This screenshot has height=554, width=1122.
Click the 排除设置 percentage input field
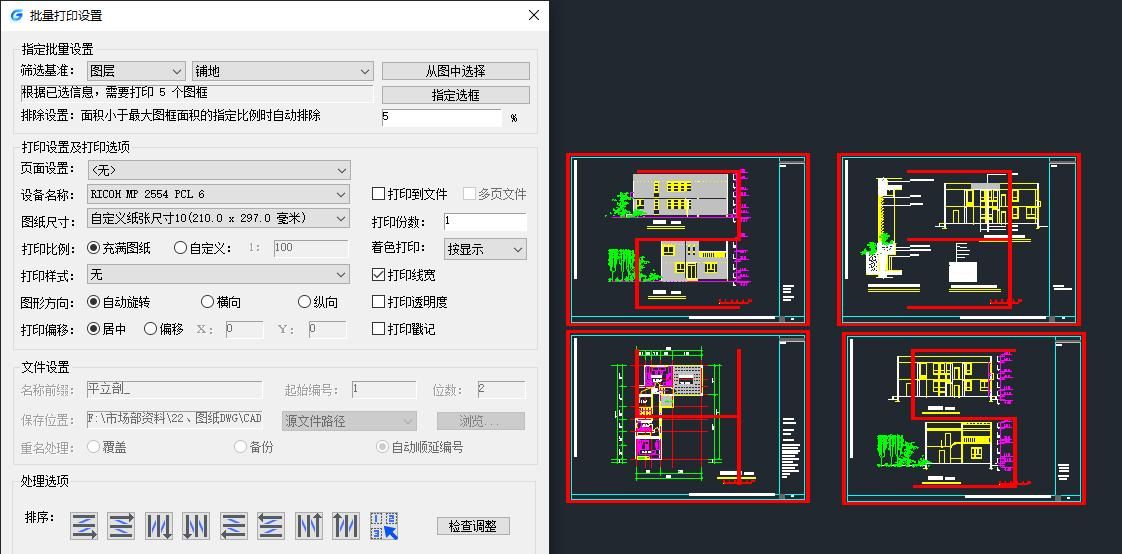coord(442,118)
